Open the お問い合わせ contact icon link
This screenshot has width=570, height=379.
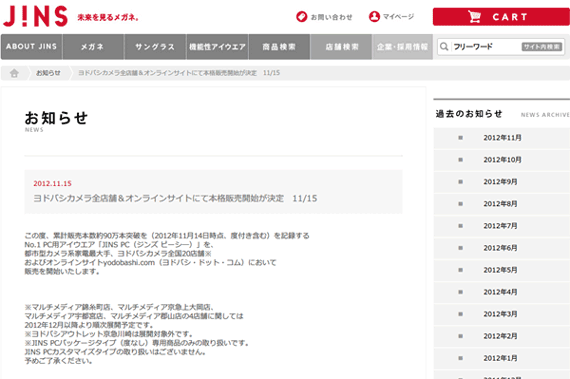(324, 17)
